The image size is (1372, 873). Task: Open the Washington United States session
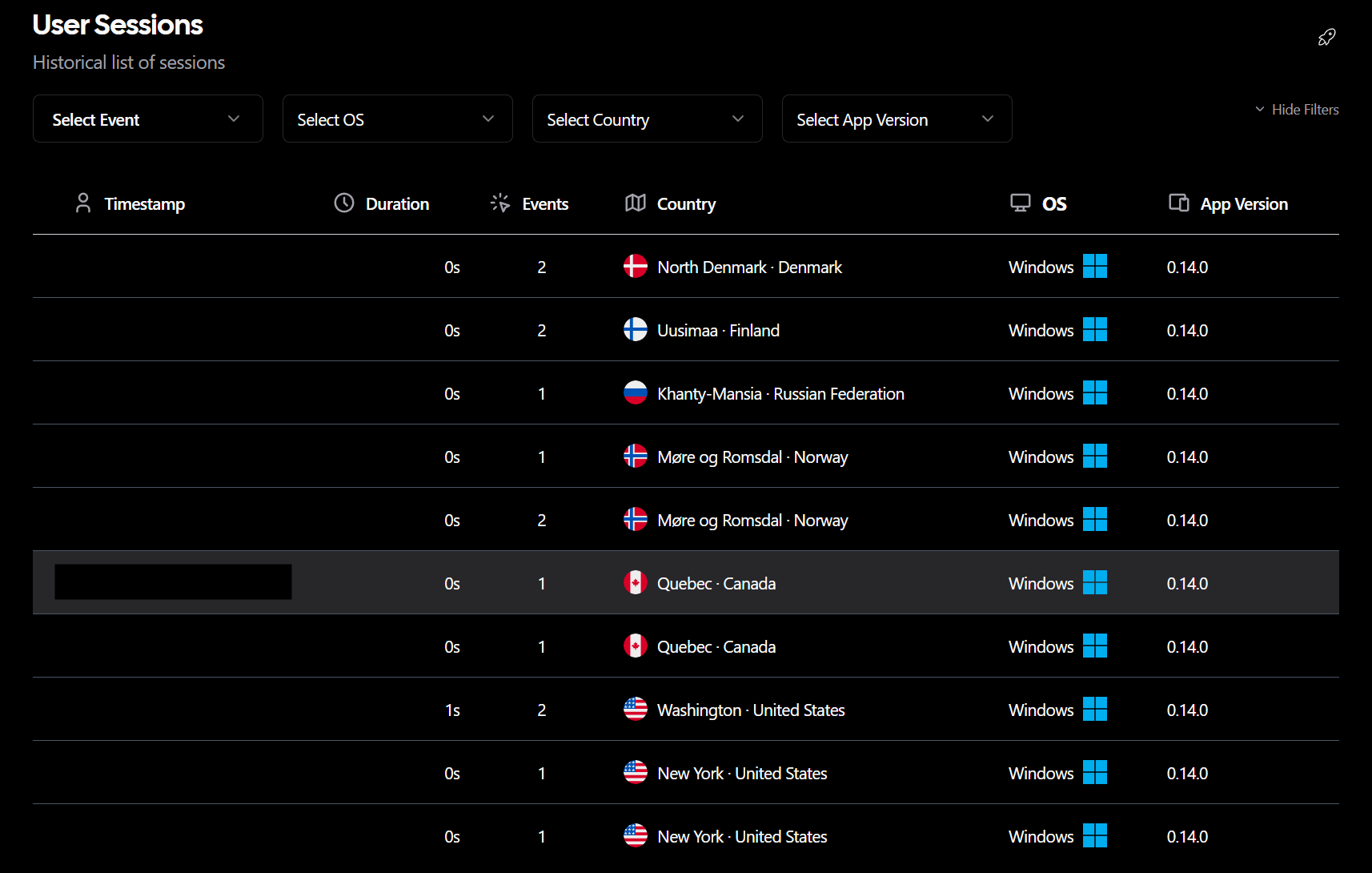coord(750,710)
